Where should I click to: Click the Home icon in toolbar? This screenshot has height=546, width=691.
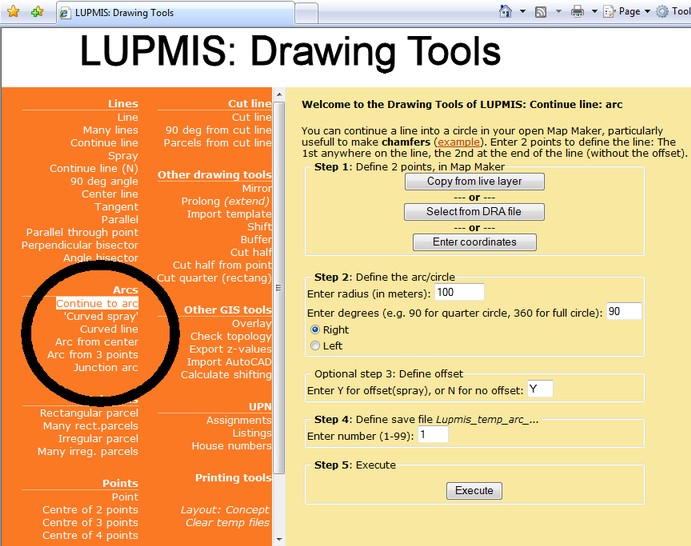(506, 12)
